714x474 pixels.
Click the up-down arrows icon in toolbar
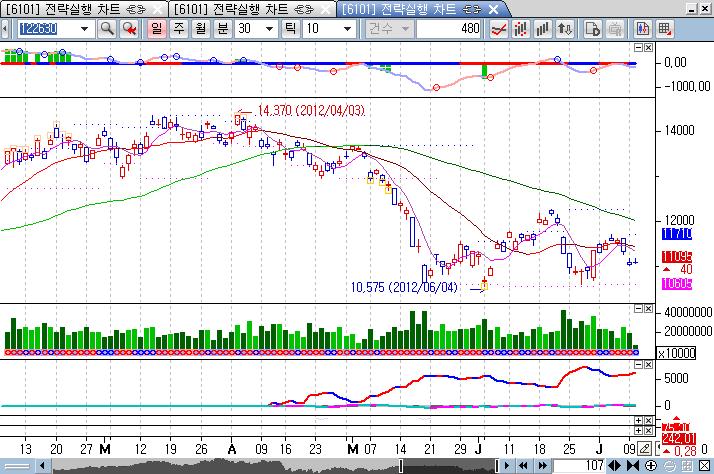[x=564, y=29]
